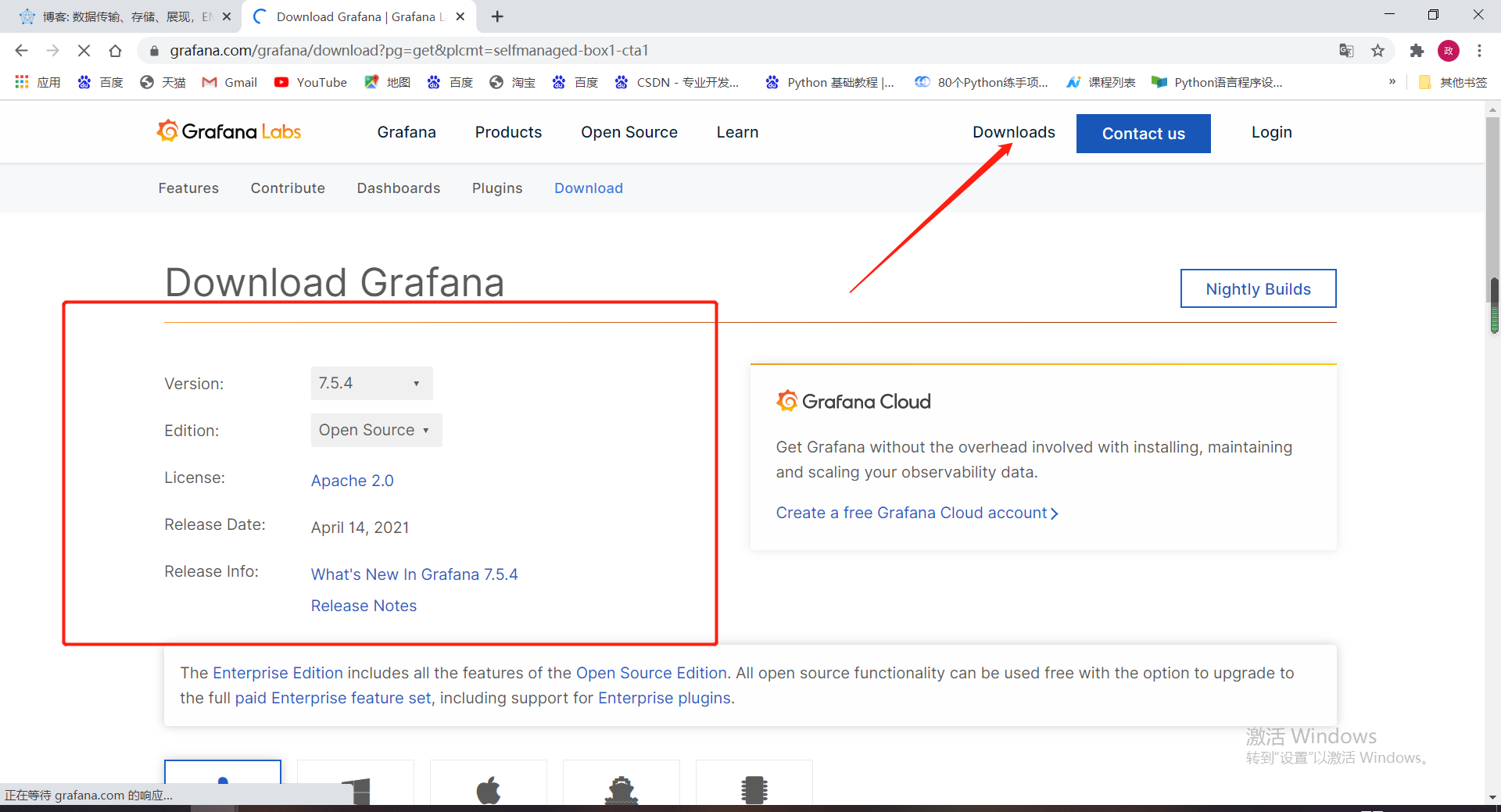Go to Downloads in top navigation
This screenshot has height=812, width=1501.
tap(1014, 132)
